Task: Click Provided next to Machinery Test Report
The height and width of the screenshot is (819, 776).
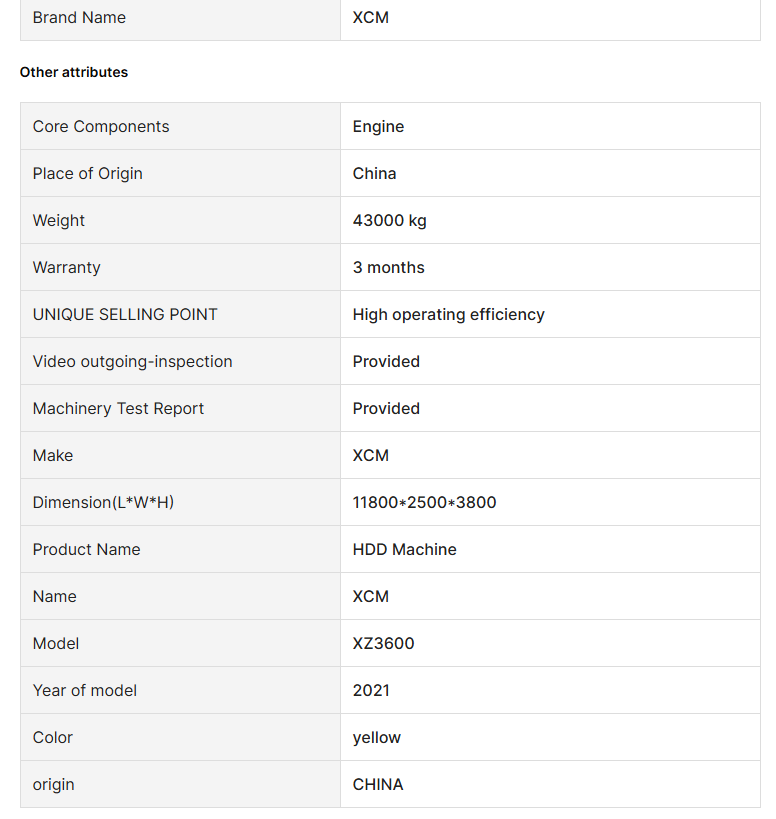Action: coord(386,408)
